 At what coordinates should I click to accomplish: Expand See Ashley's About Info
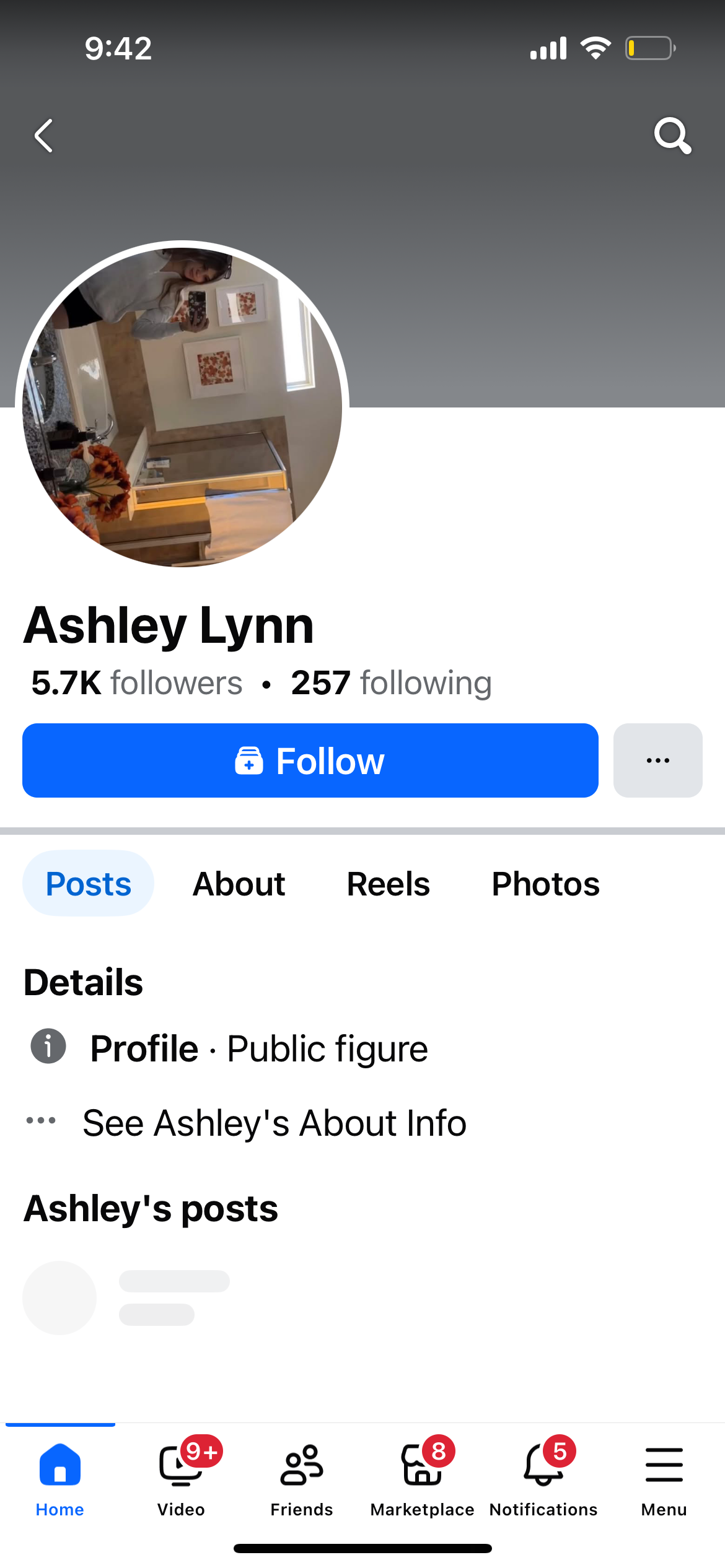274,1123
